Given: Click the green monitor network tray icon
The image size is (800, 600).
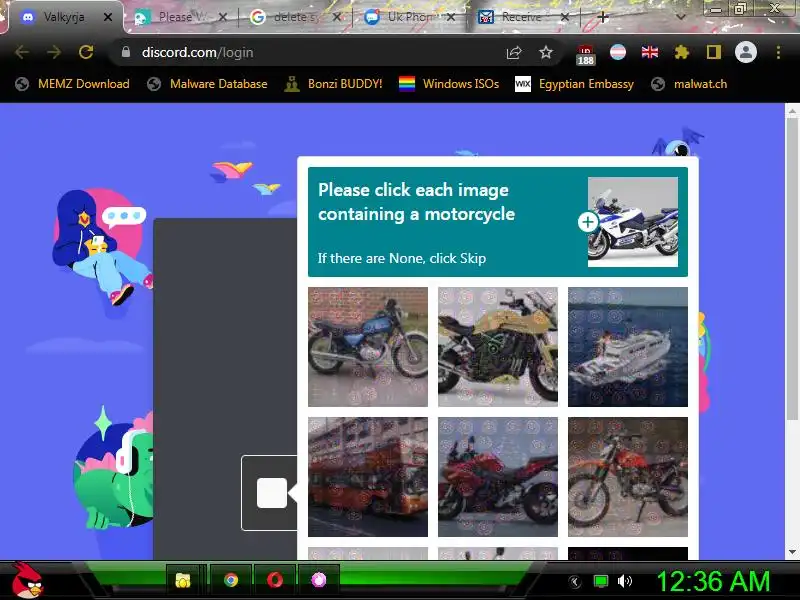Looking at the screenshot, I should pos(601,581).
